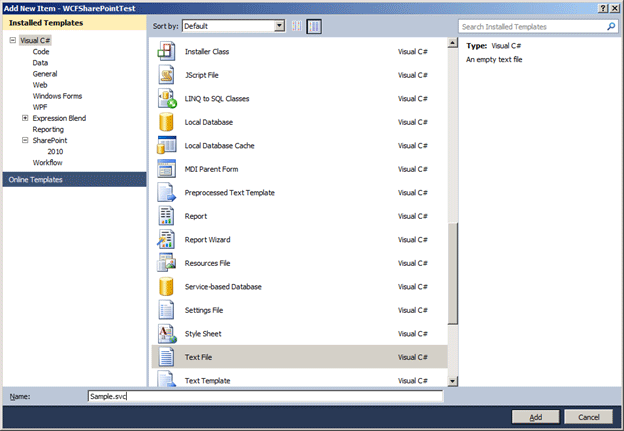Screen dimensions: 624x431
Task: Select the Visual C# root node
Action: pyautogui.click(x=35, y=40)
